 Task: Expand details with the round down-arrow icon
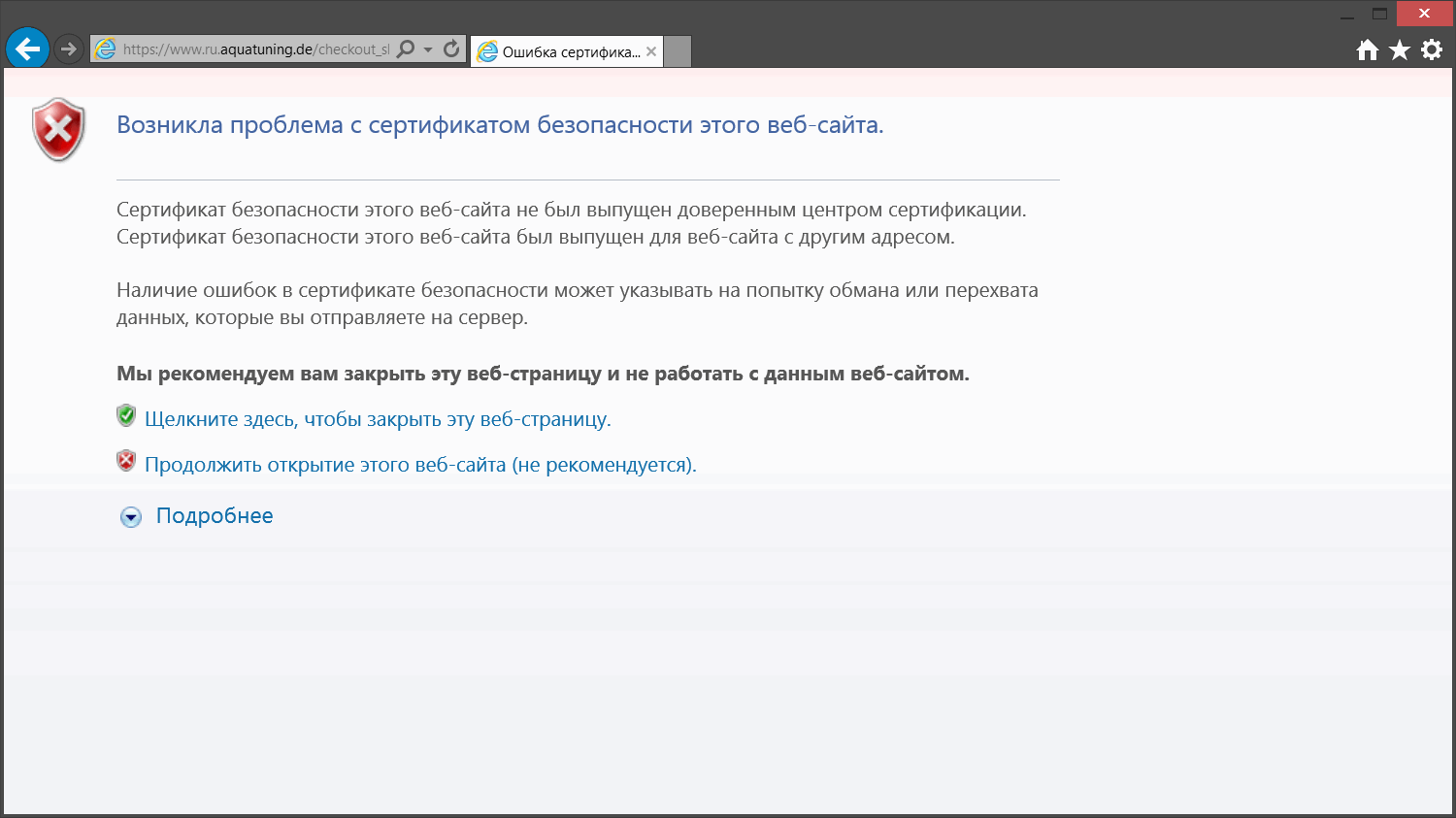coord(131,517)
